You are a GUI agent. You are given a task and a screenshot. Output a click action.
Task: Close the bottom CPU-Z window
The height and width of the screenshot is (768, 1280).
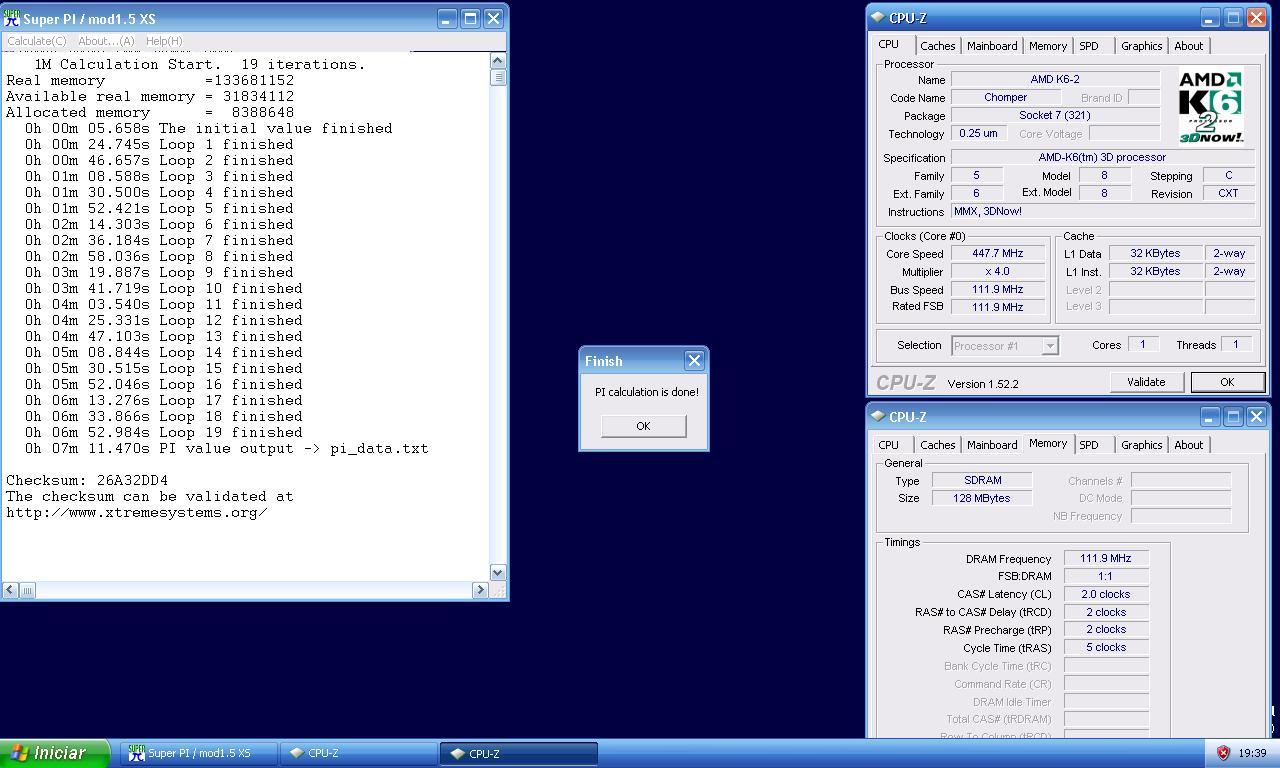[1257, 416]
